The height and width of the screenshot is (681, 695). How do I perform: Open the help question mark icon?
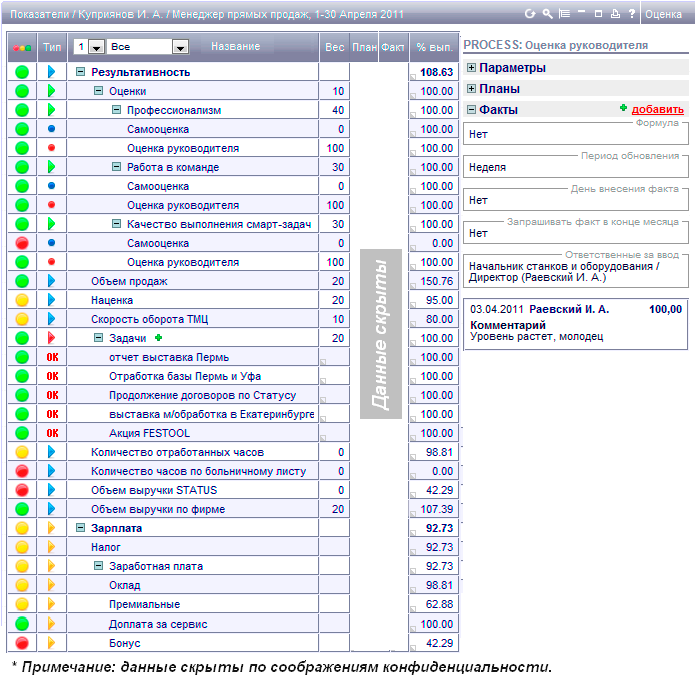click(x=632, y=14)
